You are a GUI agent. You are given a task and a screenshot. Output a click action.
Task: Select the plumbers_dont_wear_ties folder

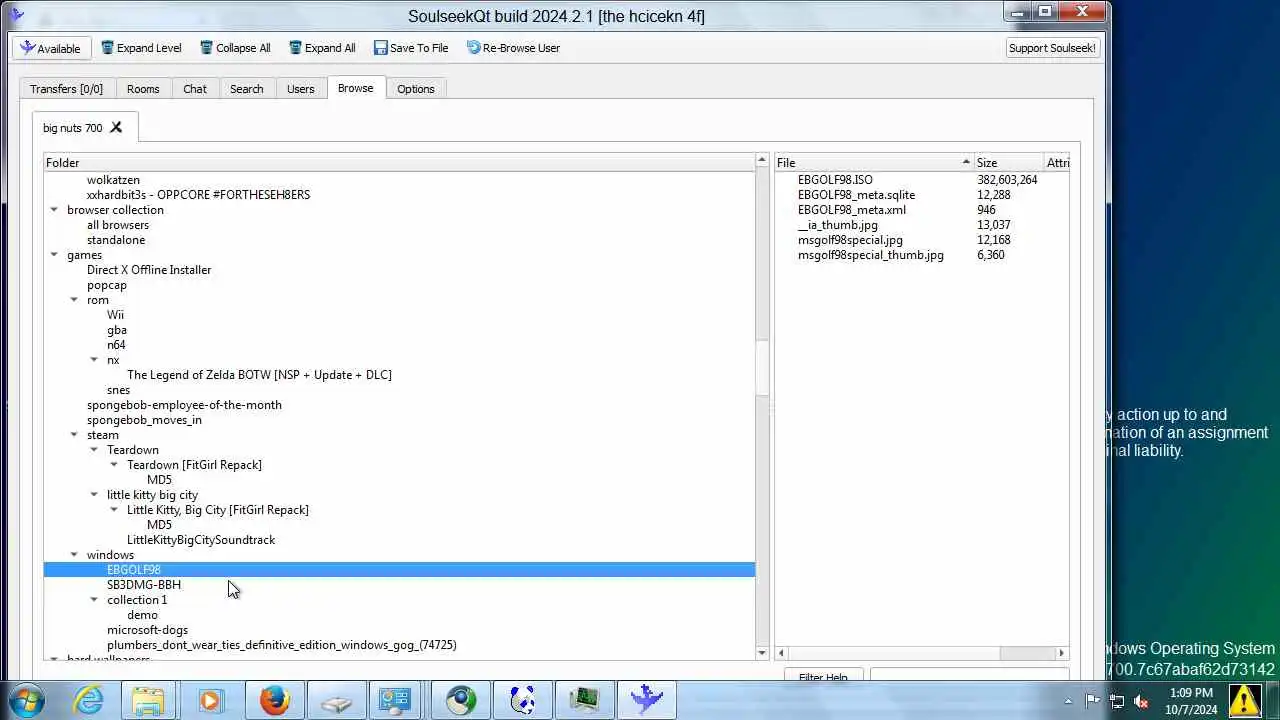tap(282, 645)
